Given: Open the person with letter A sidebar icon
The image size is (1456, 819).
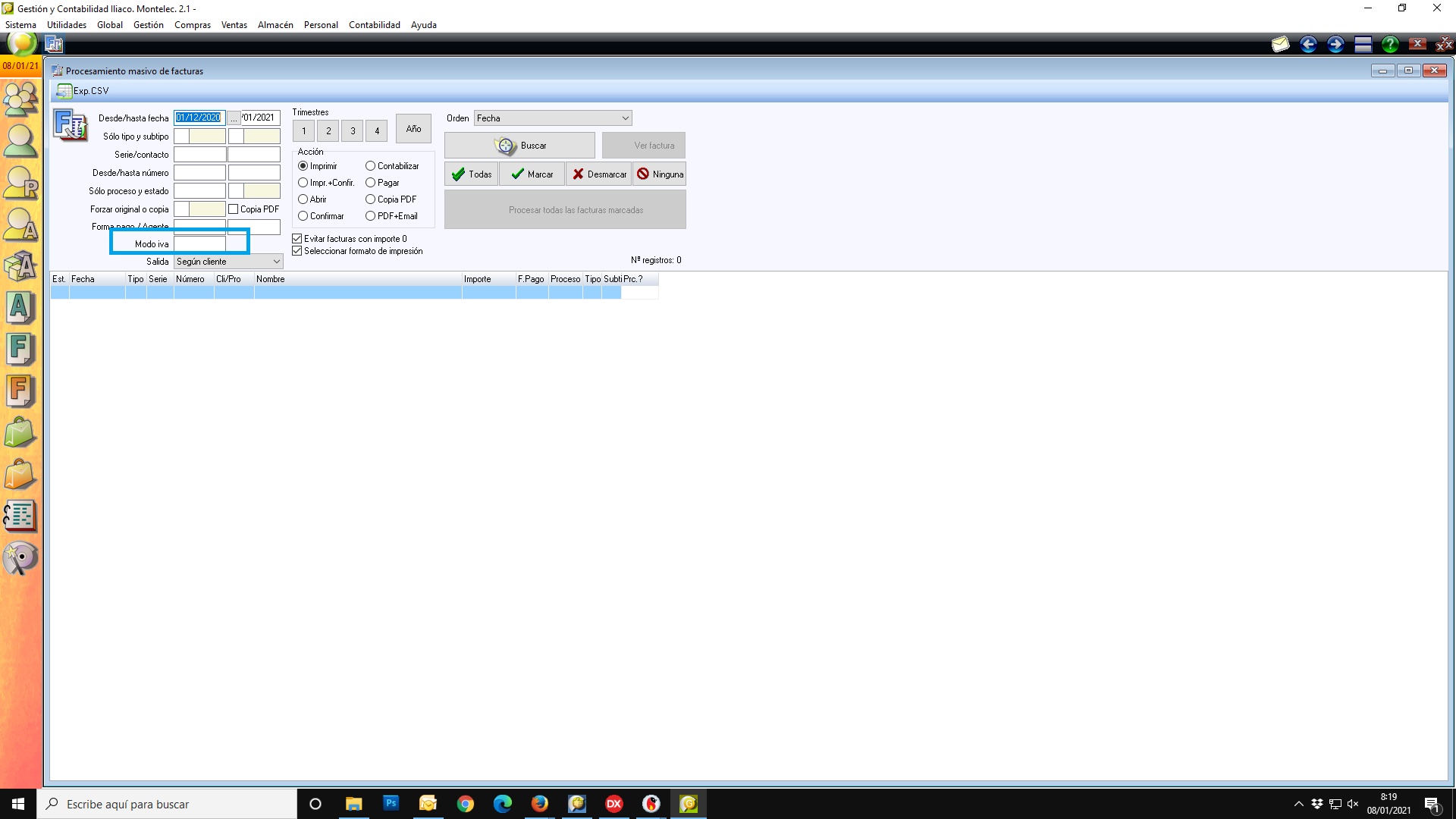Looking at the screenshot, I should pyautogui.click(x=20, y=226).
